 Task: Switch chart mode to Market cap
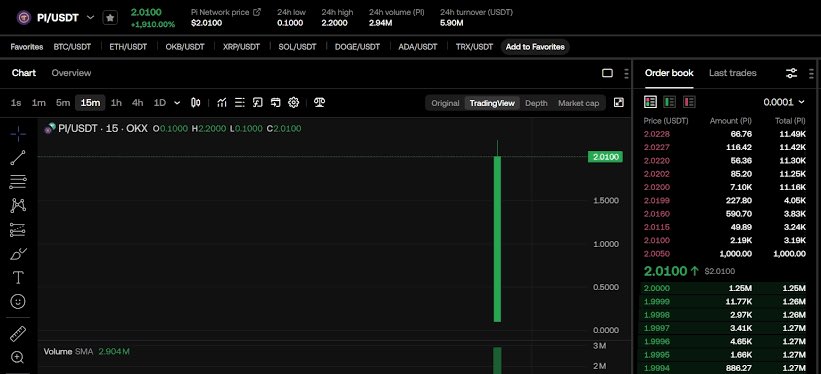pos(578,103)
